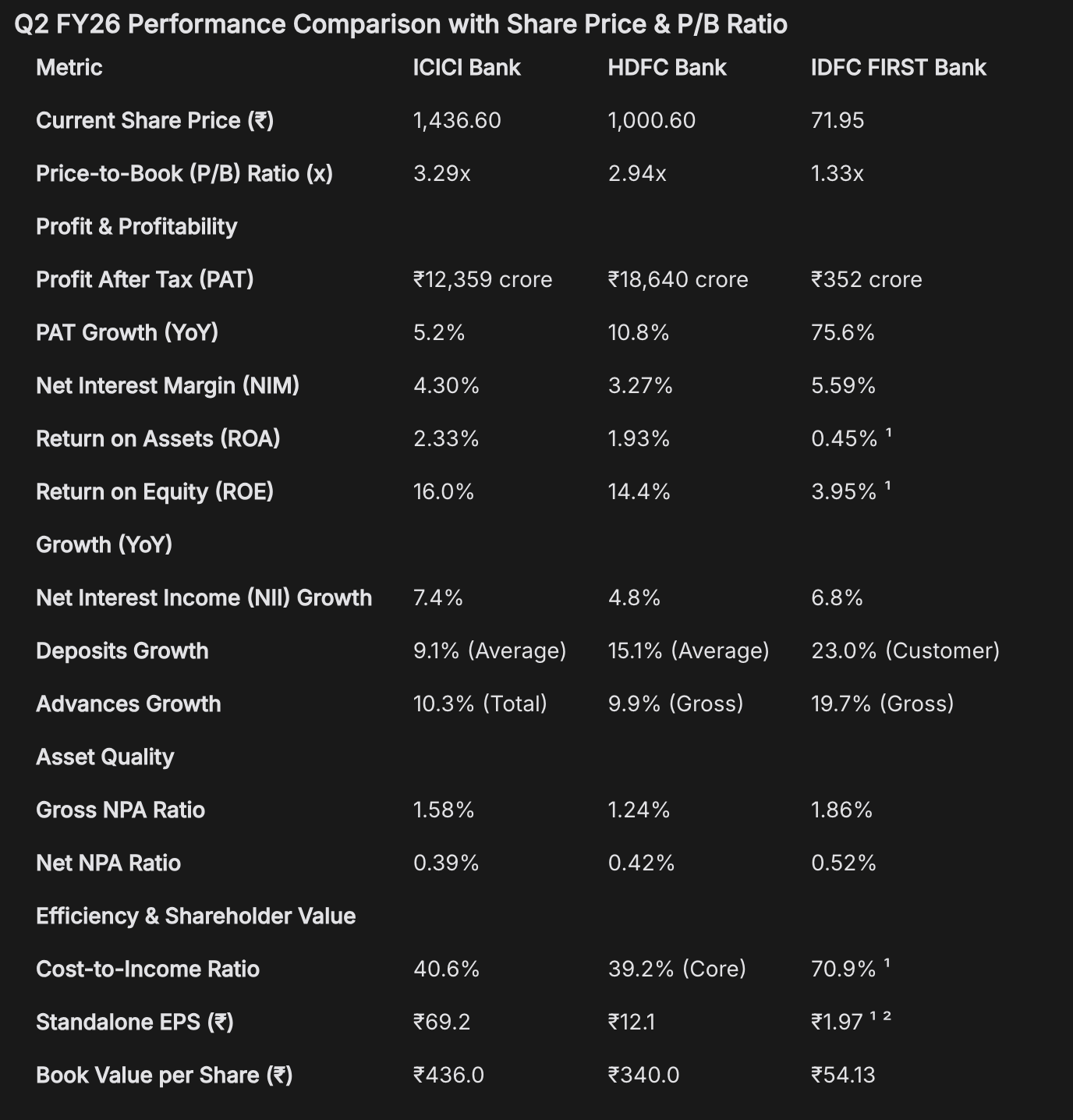Select the Price-to-Book (P/B) Ratio row label
Image resolution: width=1073 pixels, height=1120 pixels.
click(x=184, y=174)
